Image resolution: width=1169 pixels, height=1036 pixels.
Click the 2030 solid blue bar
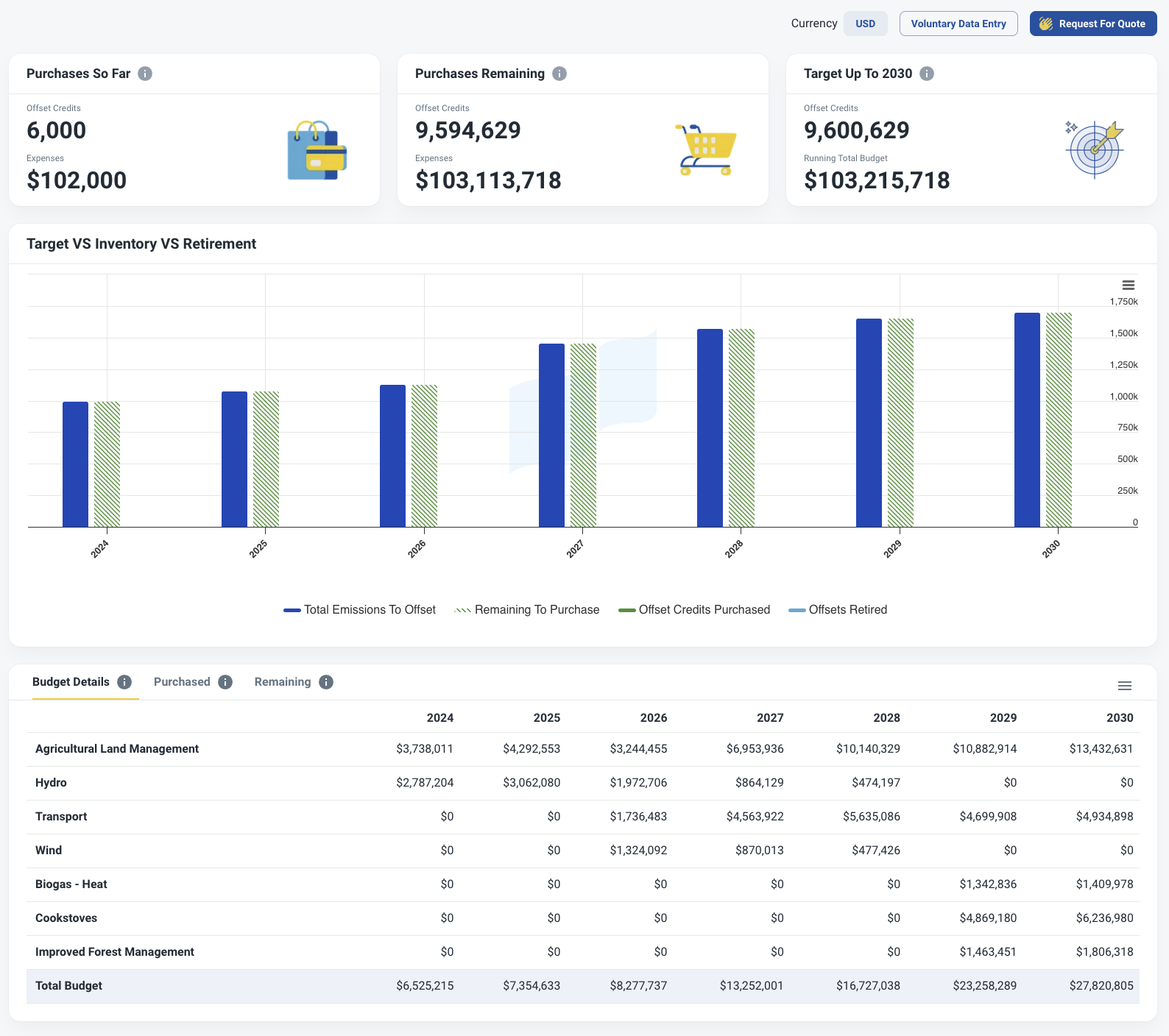pos(1027,419)
